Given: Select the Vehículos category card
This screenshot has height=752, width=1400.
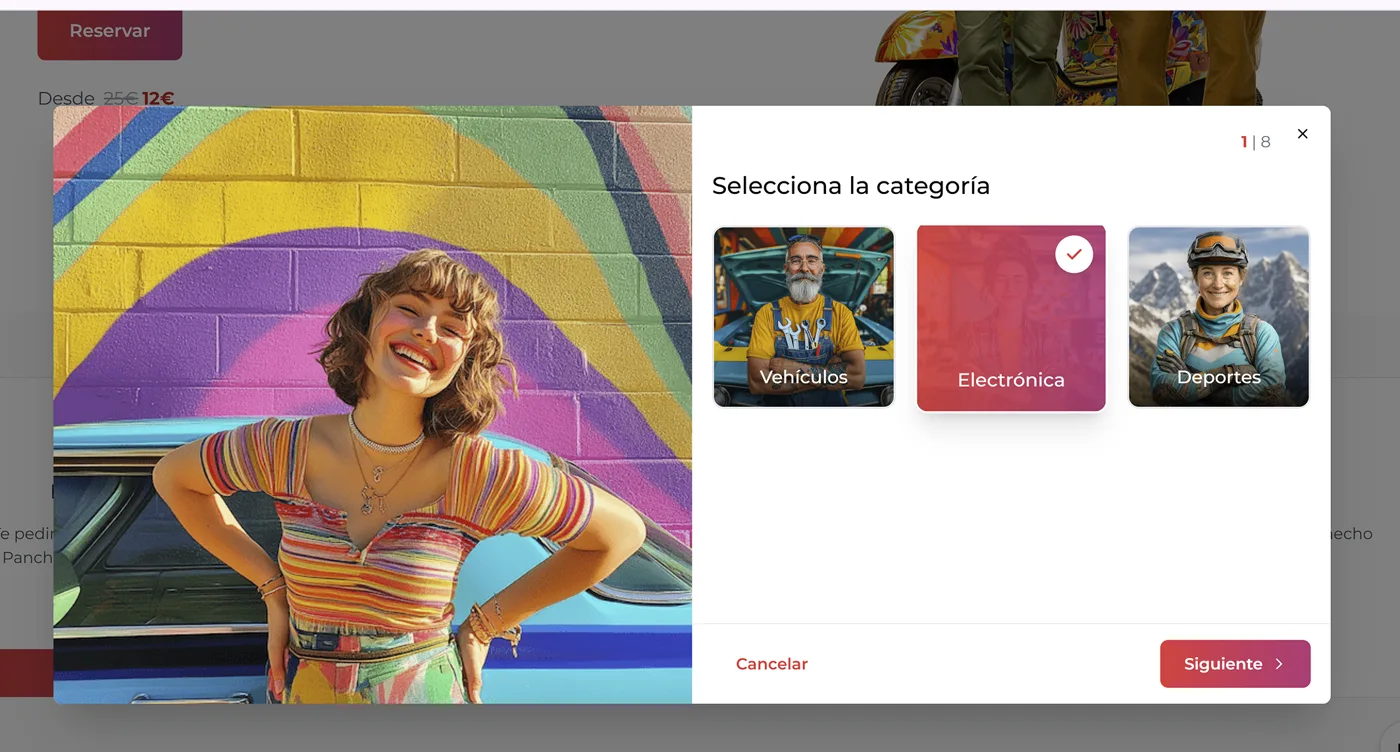Looking at the screenshot, I should (804, 317).
